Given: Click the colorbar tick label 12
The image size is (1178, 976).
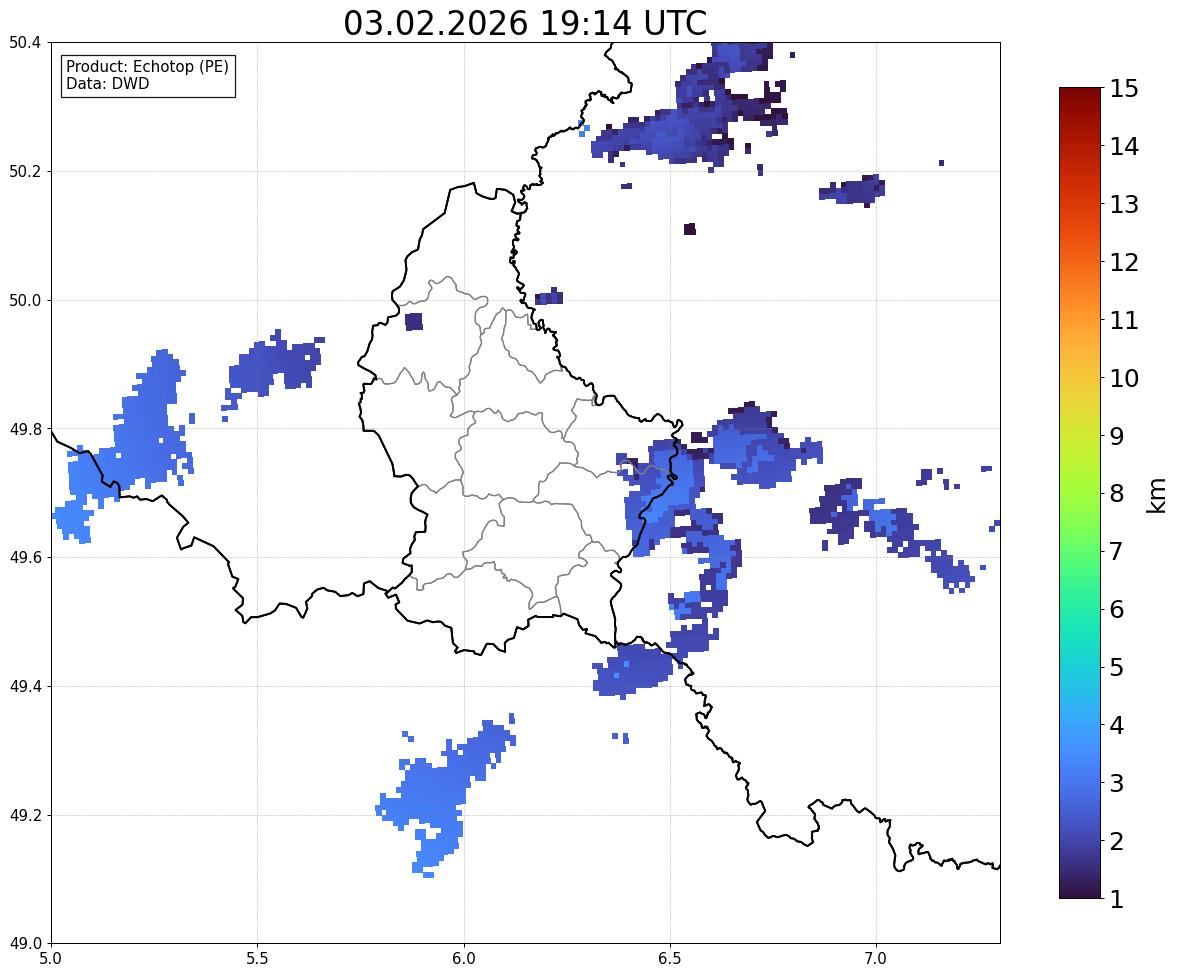Looking at the screenshot, I should (x=1124, y=262).
